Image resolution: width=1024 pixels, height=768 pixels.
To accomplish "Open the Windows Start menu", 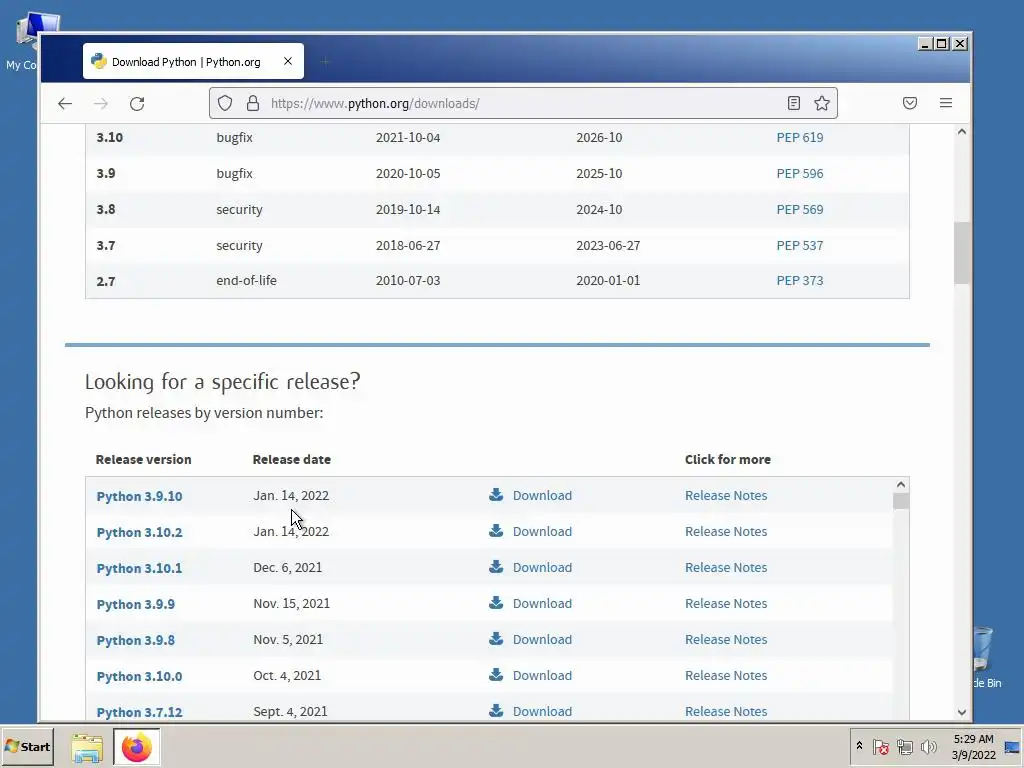I will coord(27,746).
